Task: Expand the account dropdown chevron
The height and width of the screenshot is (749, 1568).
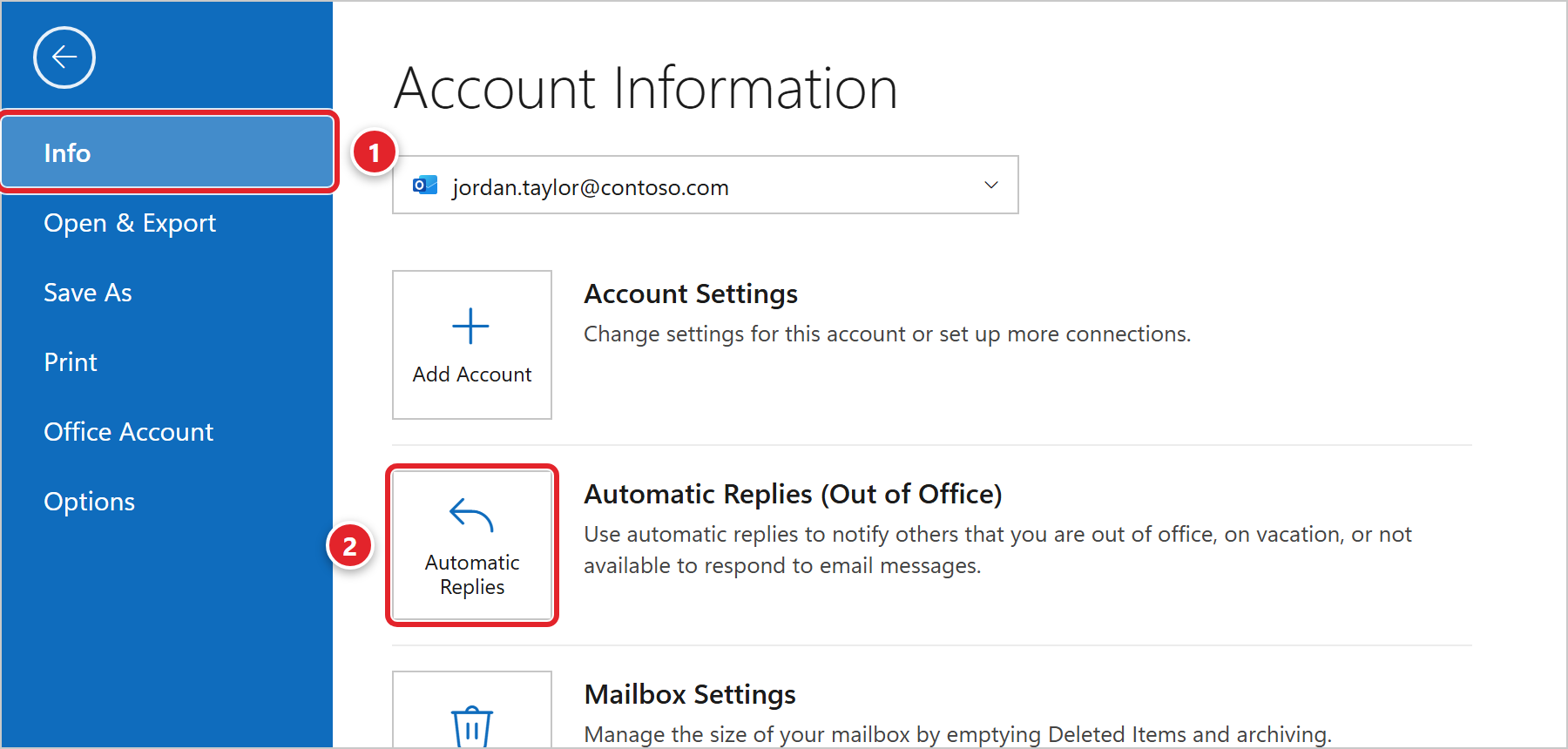Action: coord(991,185)
